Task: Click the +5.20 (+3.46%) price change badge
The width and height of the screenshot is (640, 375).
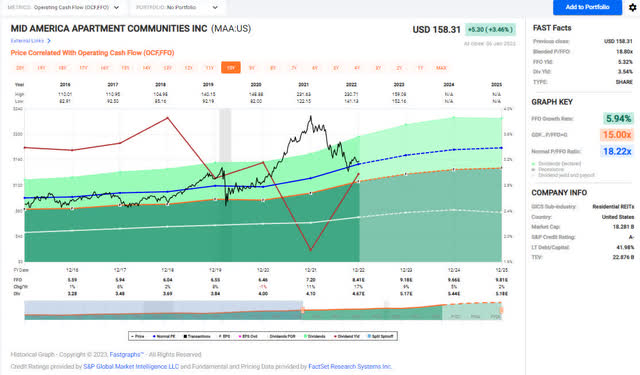Action: tap(490, 30)
